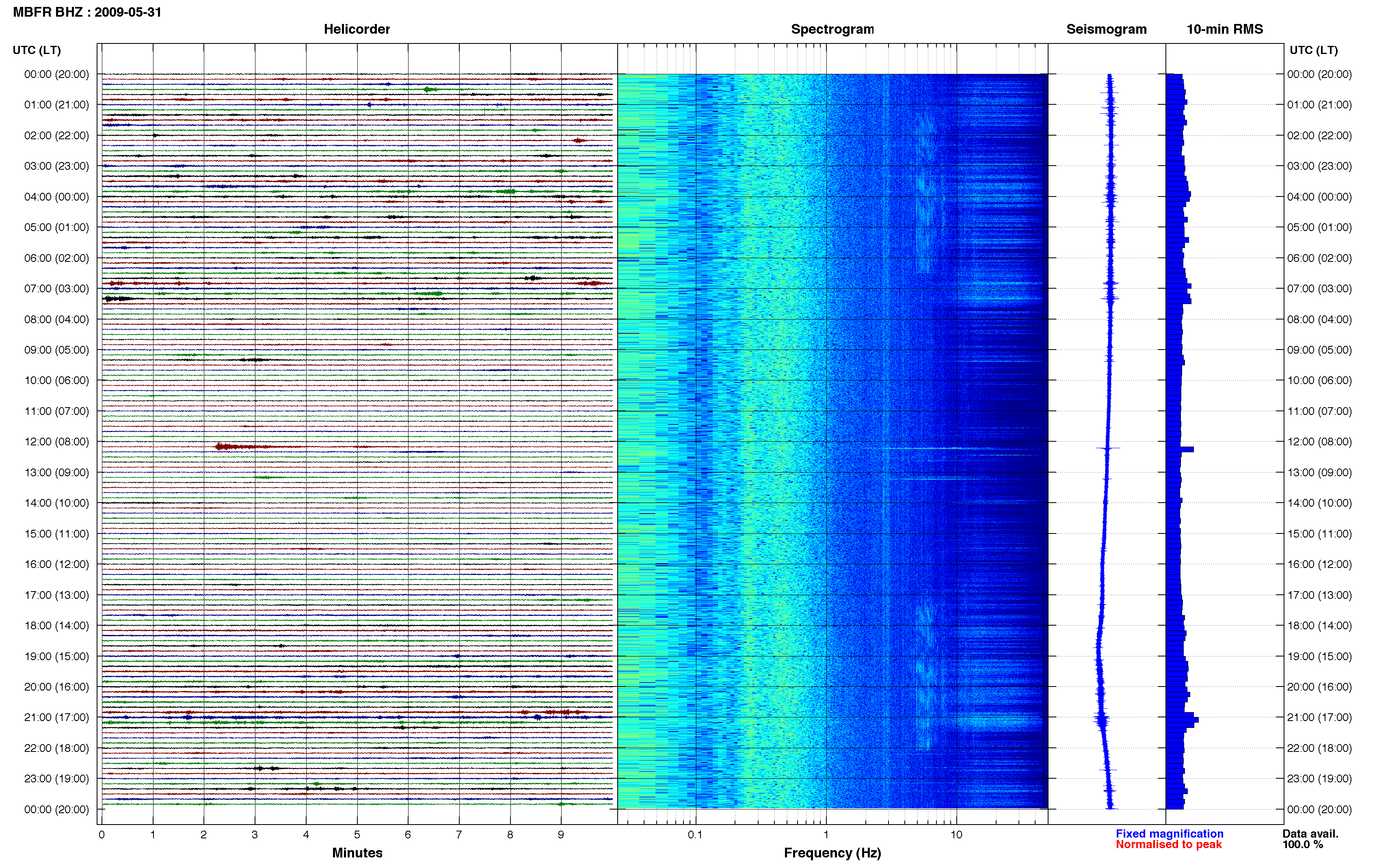Click the 3 tick on Minutes axis

click(255, 835)
